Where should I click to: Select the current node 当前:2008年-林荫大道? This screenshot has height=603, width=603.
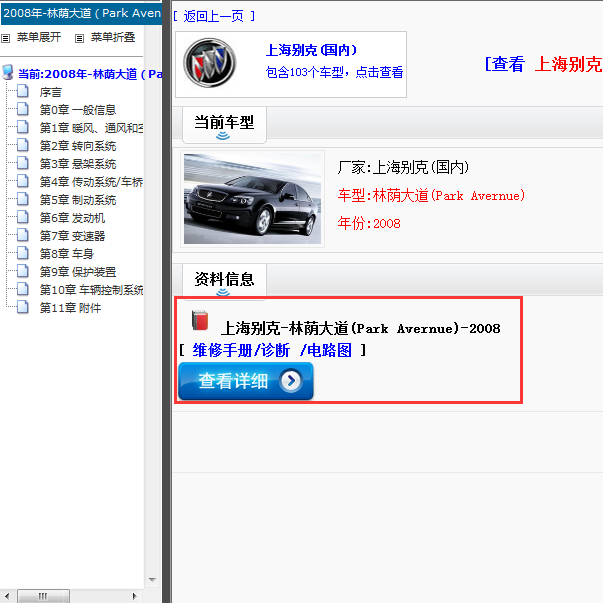click(90, 74)
